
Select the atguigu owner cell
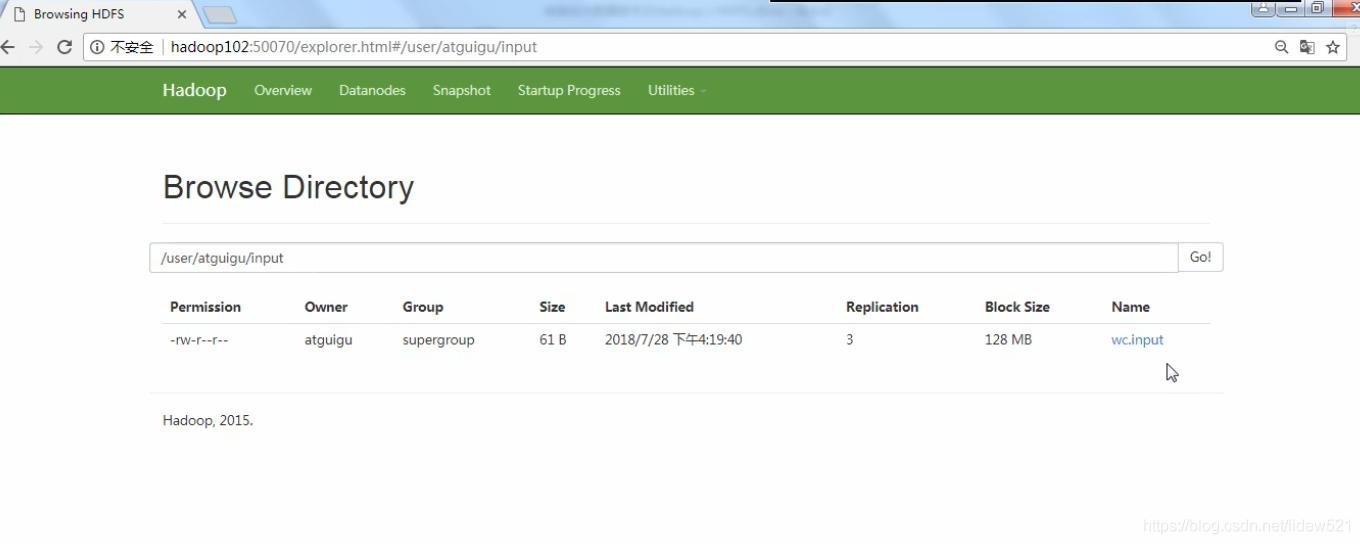[x=328, y=340]
